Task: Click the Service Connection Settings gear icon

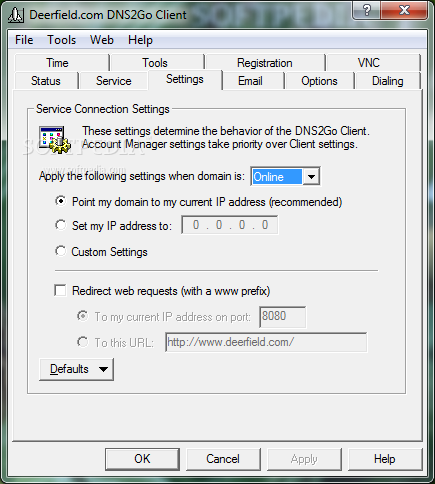Action: click(x=55, y=140)
